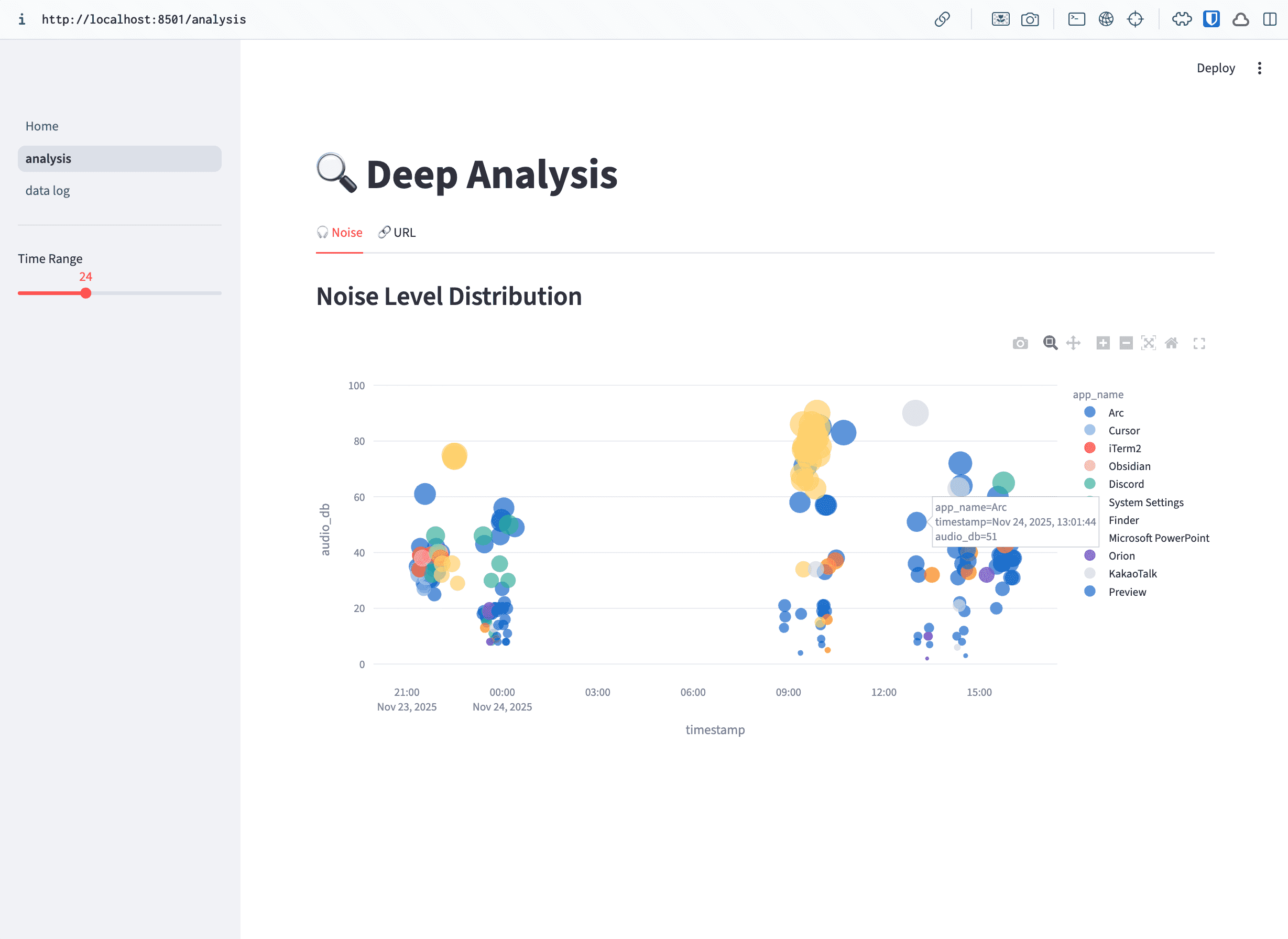Download plot as PNG camera icon
This screenshot has width=1288, height=939.
click(x=1020, y=343)
